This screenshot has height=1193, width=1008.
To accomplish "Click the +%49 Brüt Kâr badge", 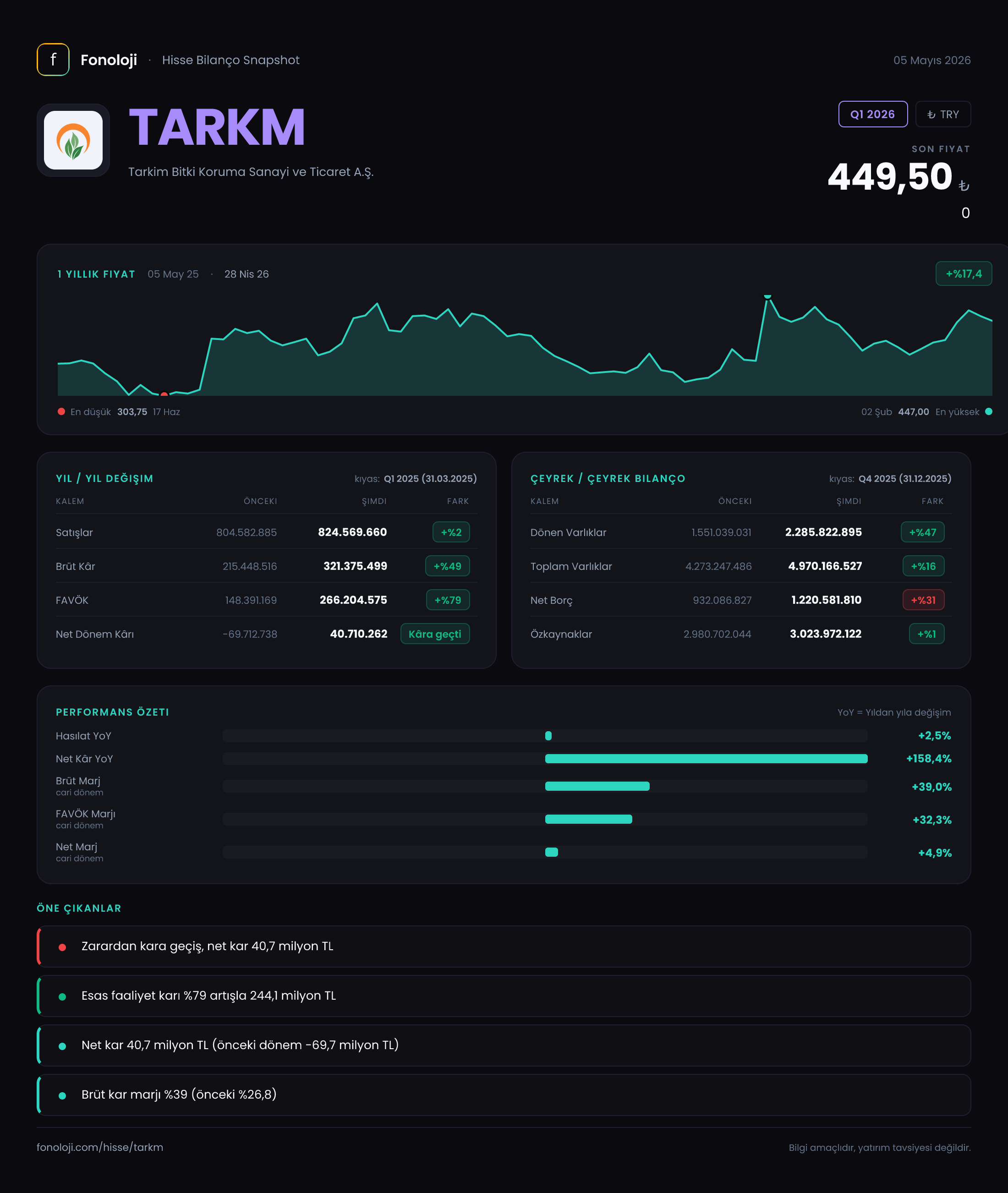I will pos(448,566).
